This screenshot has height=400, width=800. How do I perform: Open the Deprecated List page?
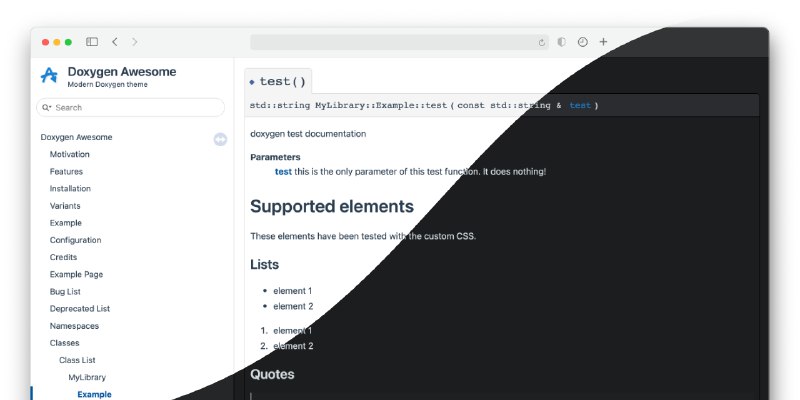[80, 309]
